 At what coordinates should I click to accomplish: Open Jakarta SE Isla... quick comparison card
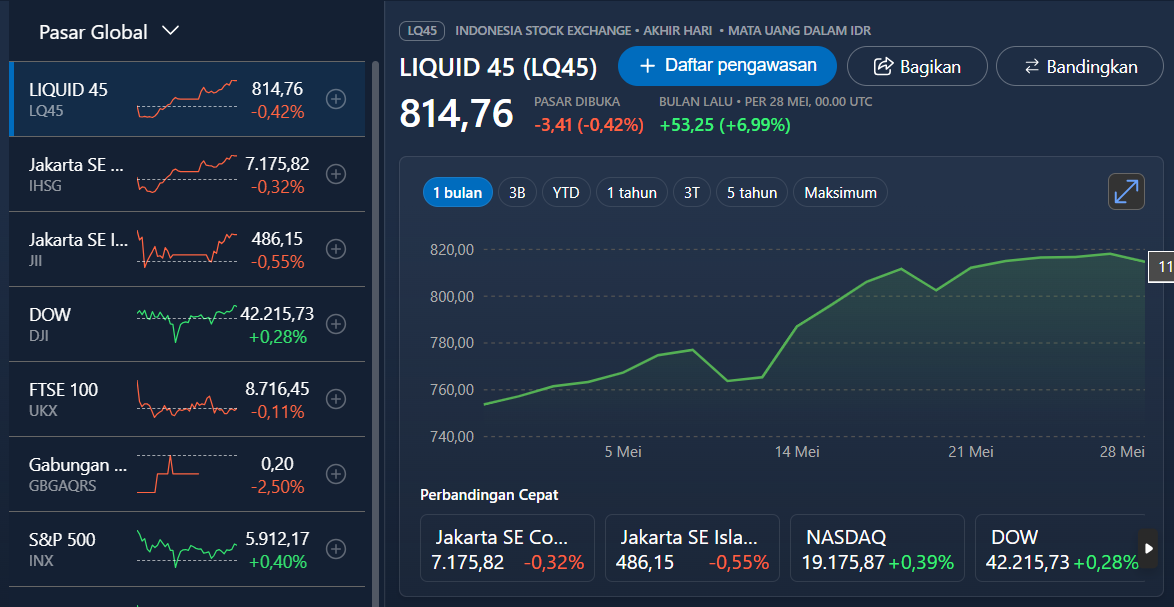click(x=692, y=548)
